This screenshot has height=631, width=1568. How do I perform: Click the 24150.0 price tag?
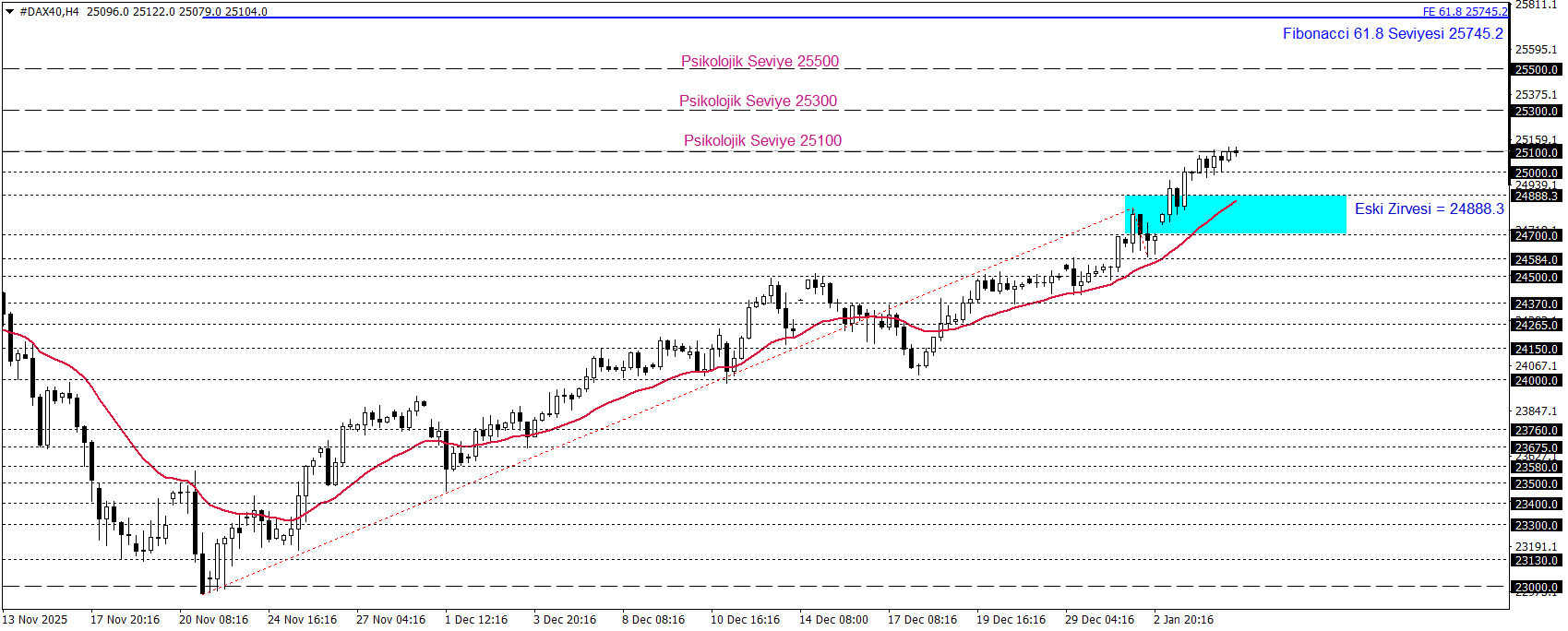click(1537, 349)
